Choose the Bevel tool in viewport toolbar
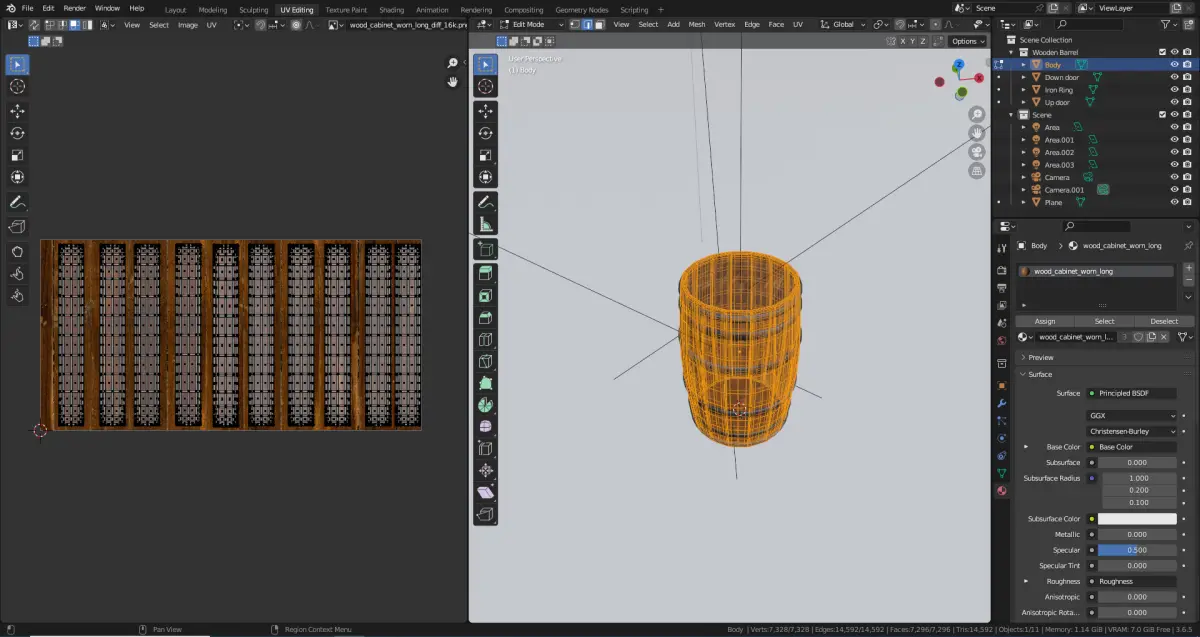Screen dimensions: 1200x637 point(485,317)
